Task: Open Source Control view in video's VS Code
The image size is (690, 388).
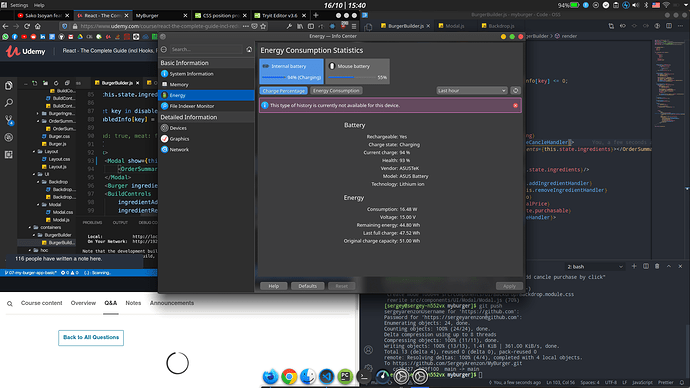Action: 8,120
